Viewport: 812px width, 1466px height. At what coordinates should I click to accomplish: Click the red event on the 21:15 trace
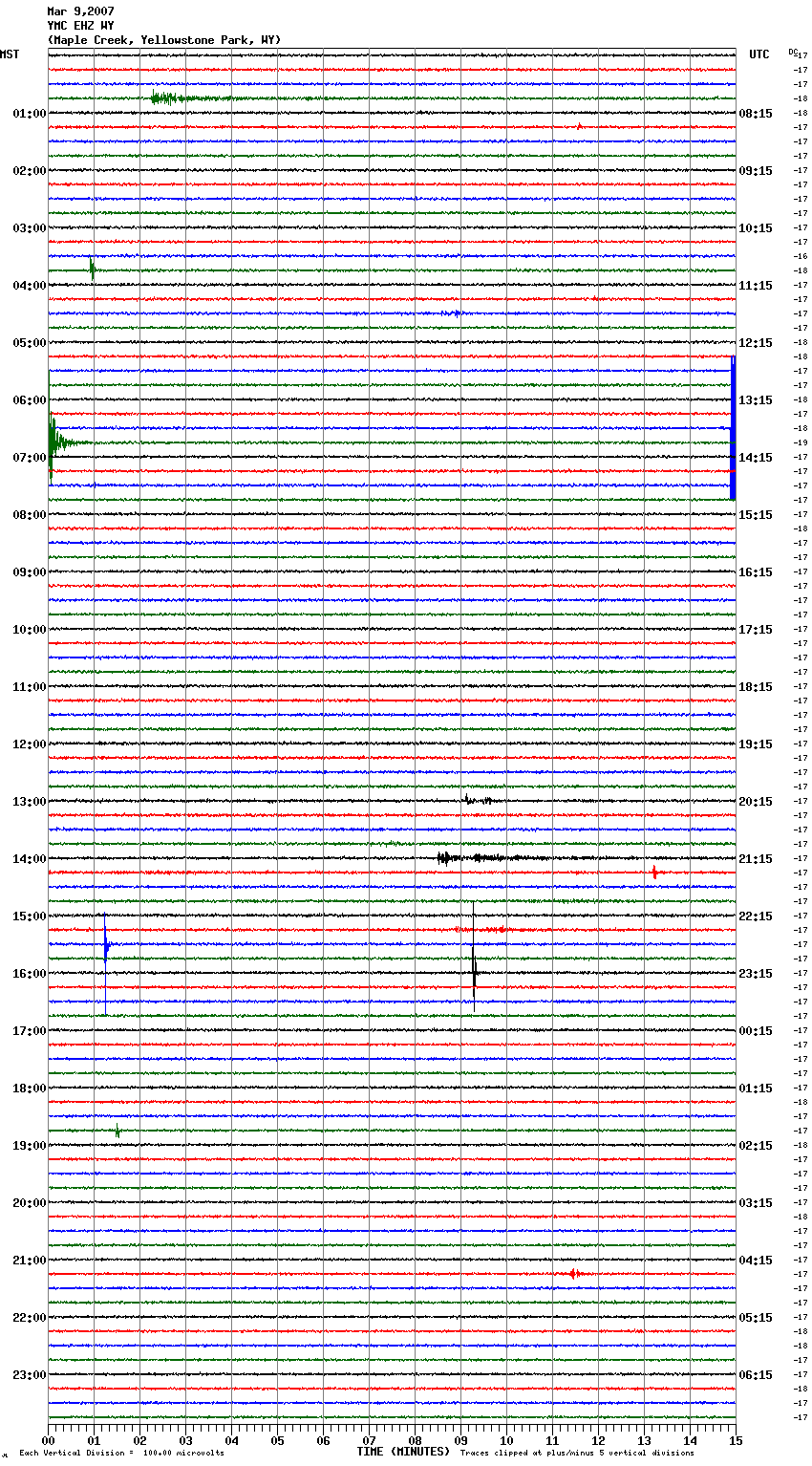[x=573, y=1274]
